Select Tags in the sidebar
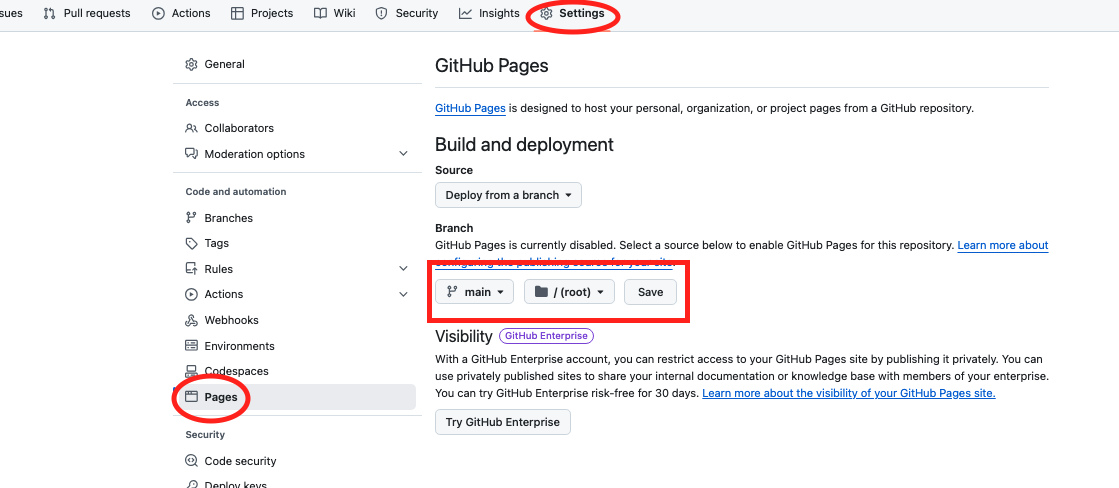 [x=216, y=243]
